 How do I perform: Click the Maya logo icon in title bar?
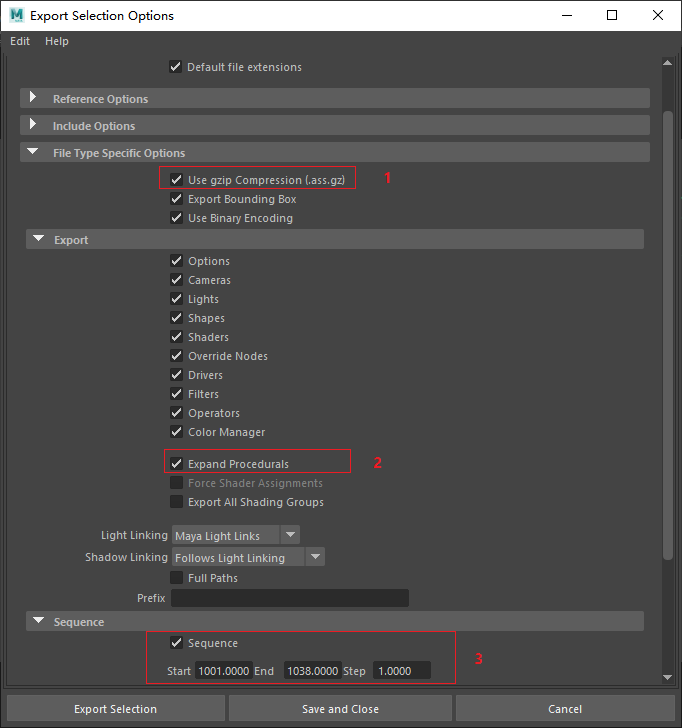point(16,15)
